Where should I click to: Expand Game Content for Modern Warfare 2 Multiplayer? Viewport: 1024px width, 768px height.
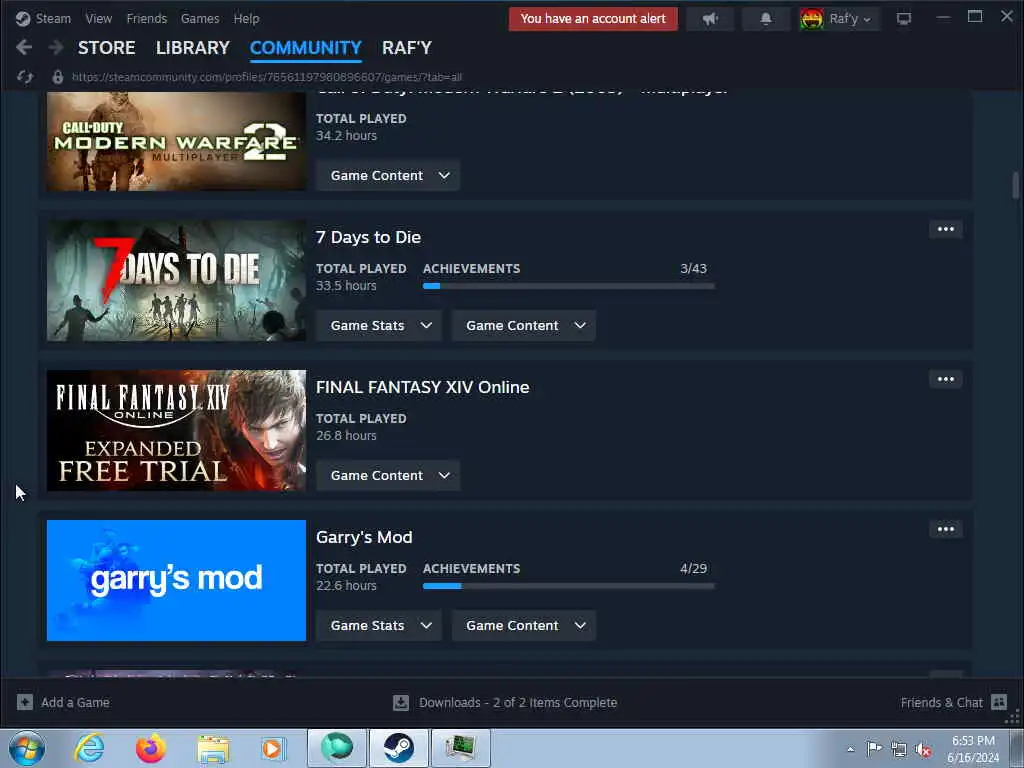click(x=388, y=176)
